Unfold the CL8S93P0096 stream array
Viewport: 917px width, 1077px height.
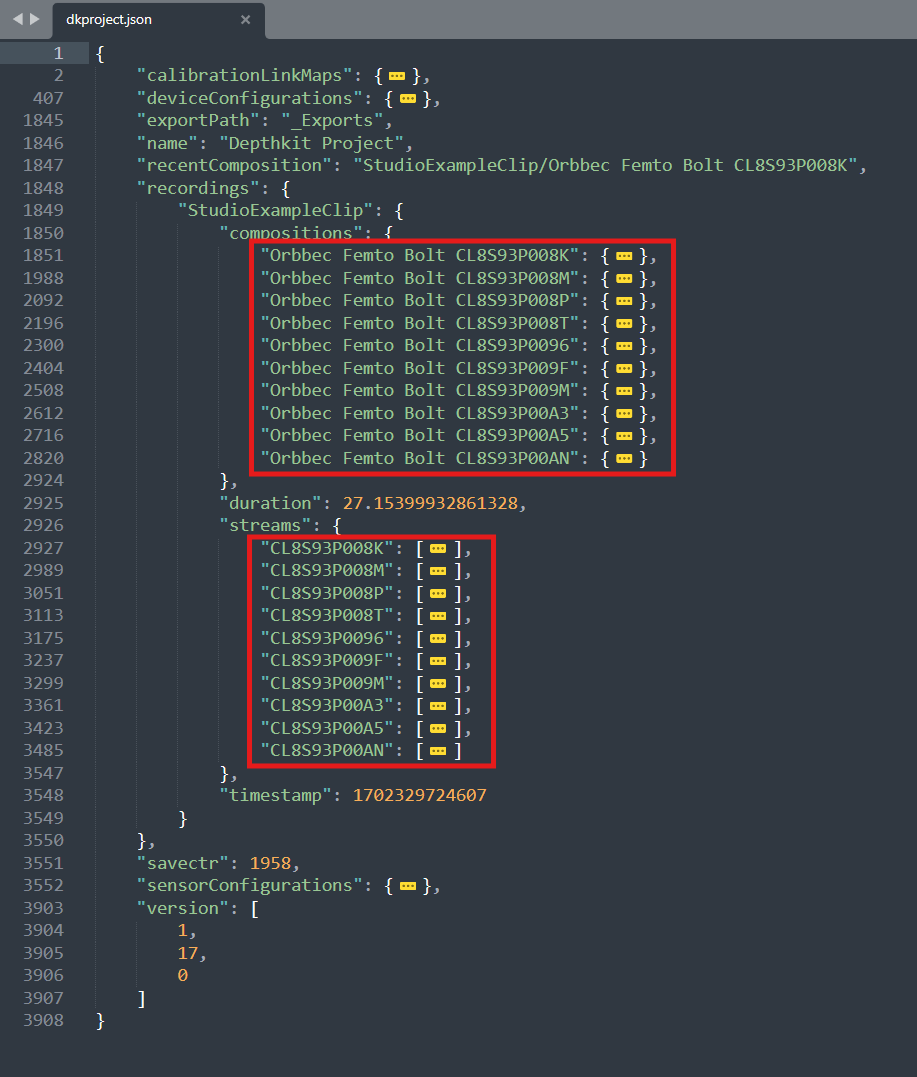[x=437, y=639]
